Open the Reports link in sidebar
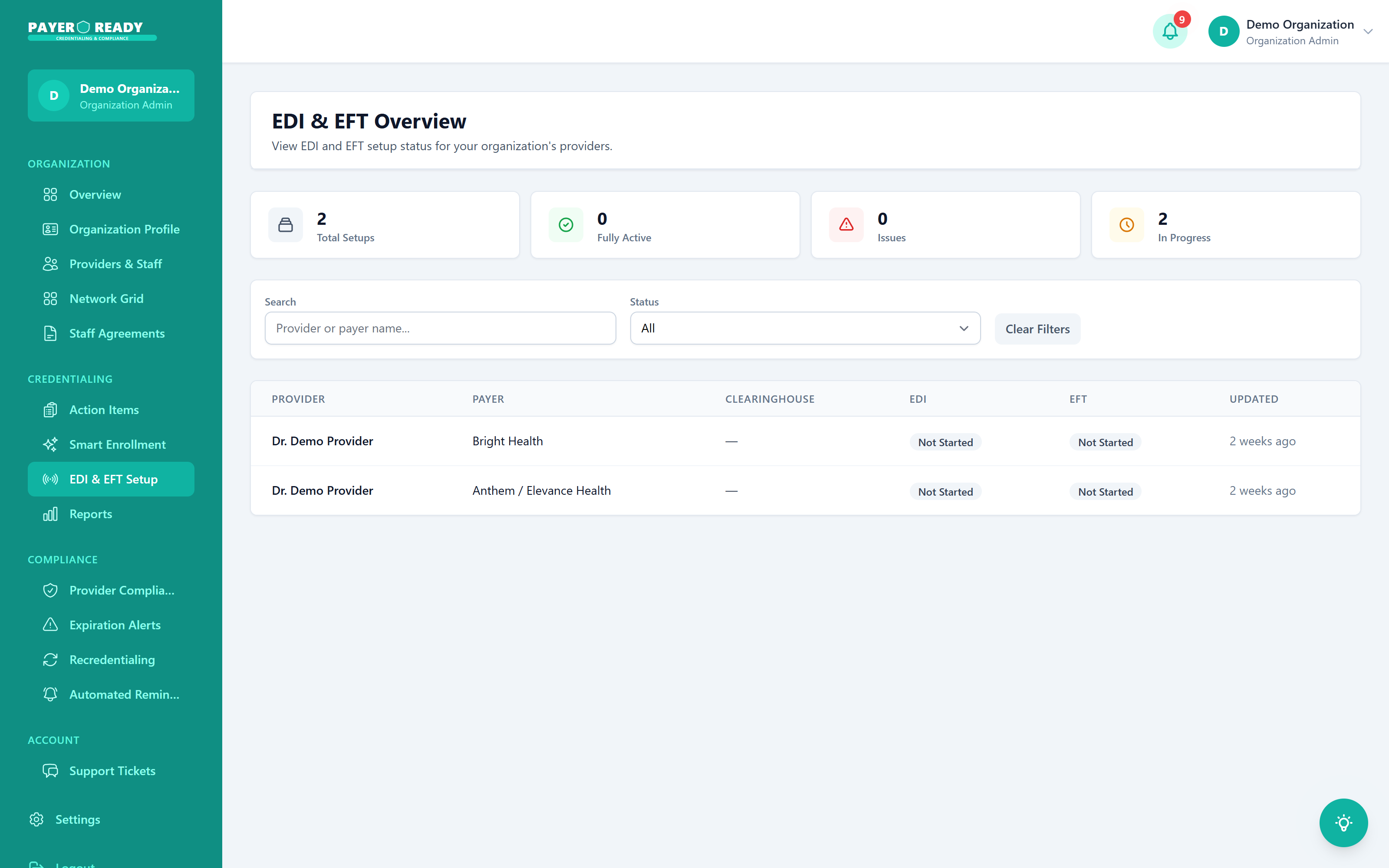The image size is (1389, 868). click(111, 514)
